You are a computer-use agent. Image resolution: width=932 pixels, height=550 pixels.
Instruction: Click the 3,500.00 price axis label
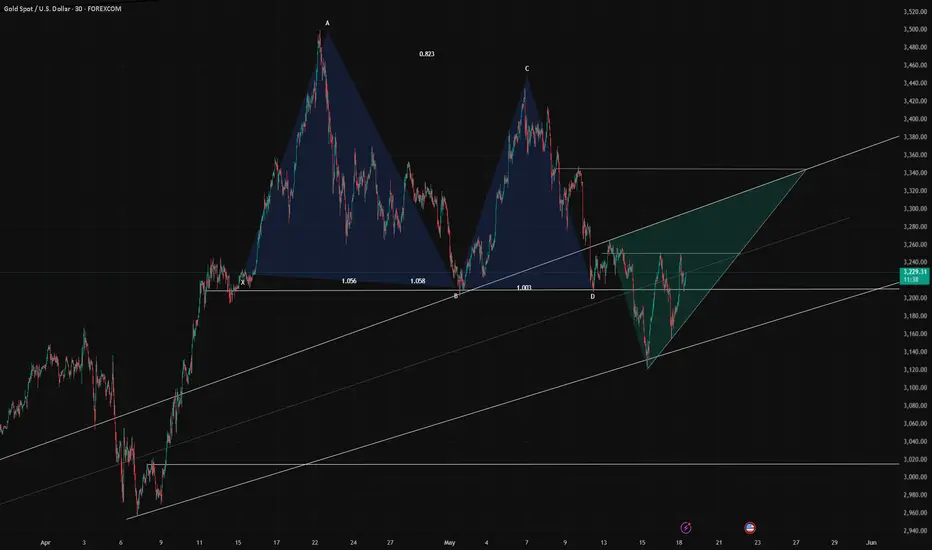[915, 29]
